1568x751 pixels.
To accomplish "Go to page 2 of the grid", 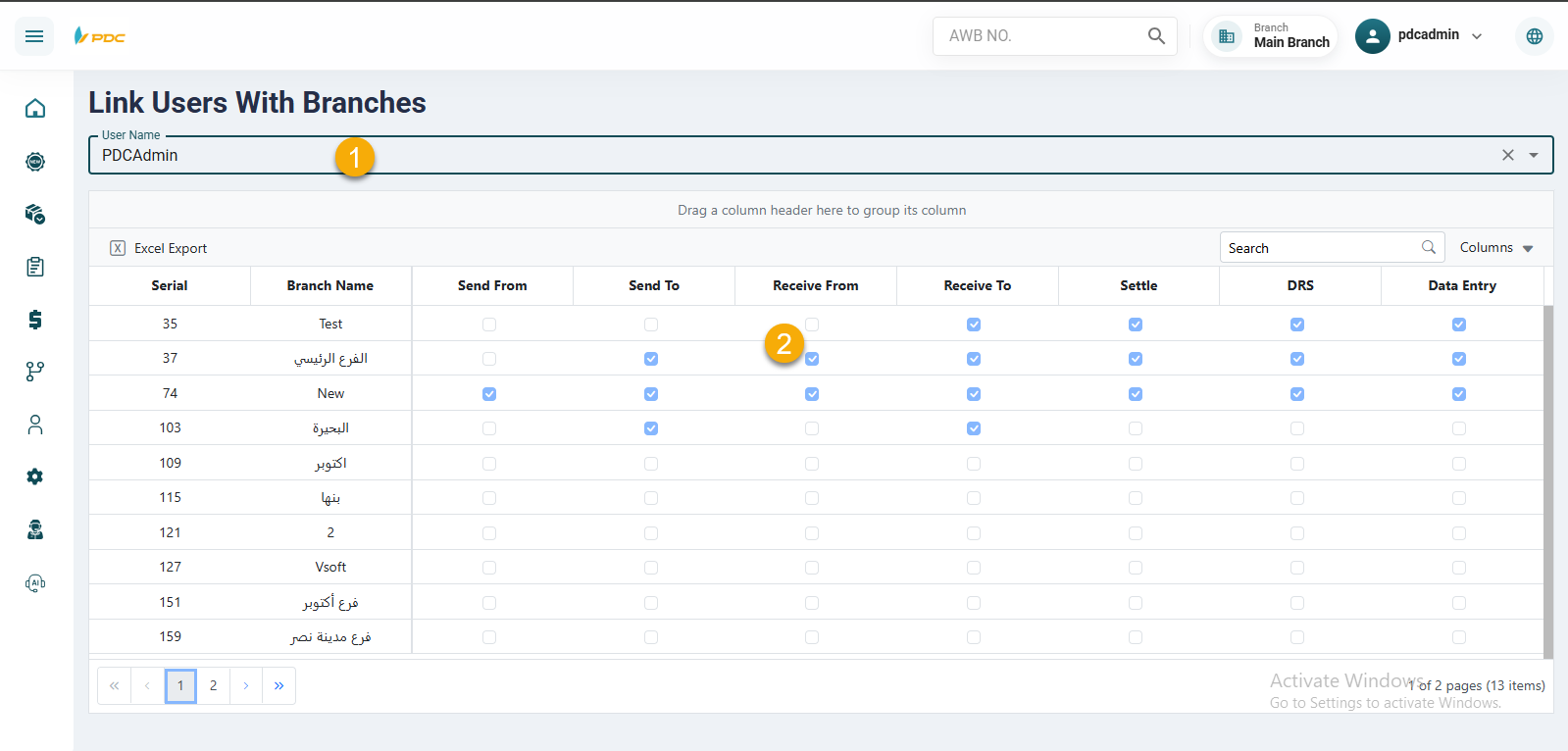I will (213, 686).
